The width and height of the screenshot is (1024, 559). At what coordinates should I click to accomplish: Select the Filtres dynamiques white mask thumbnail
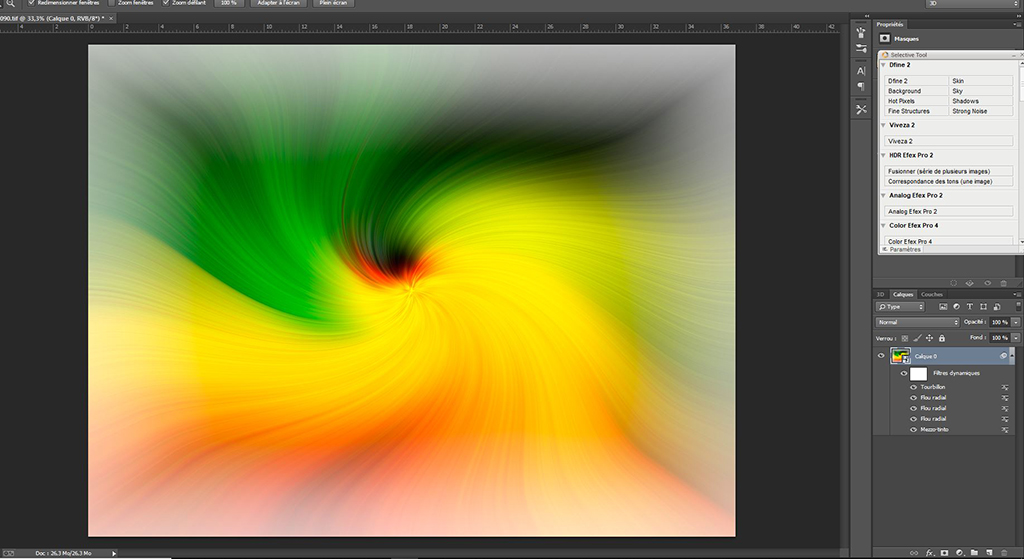coord(918,374)
